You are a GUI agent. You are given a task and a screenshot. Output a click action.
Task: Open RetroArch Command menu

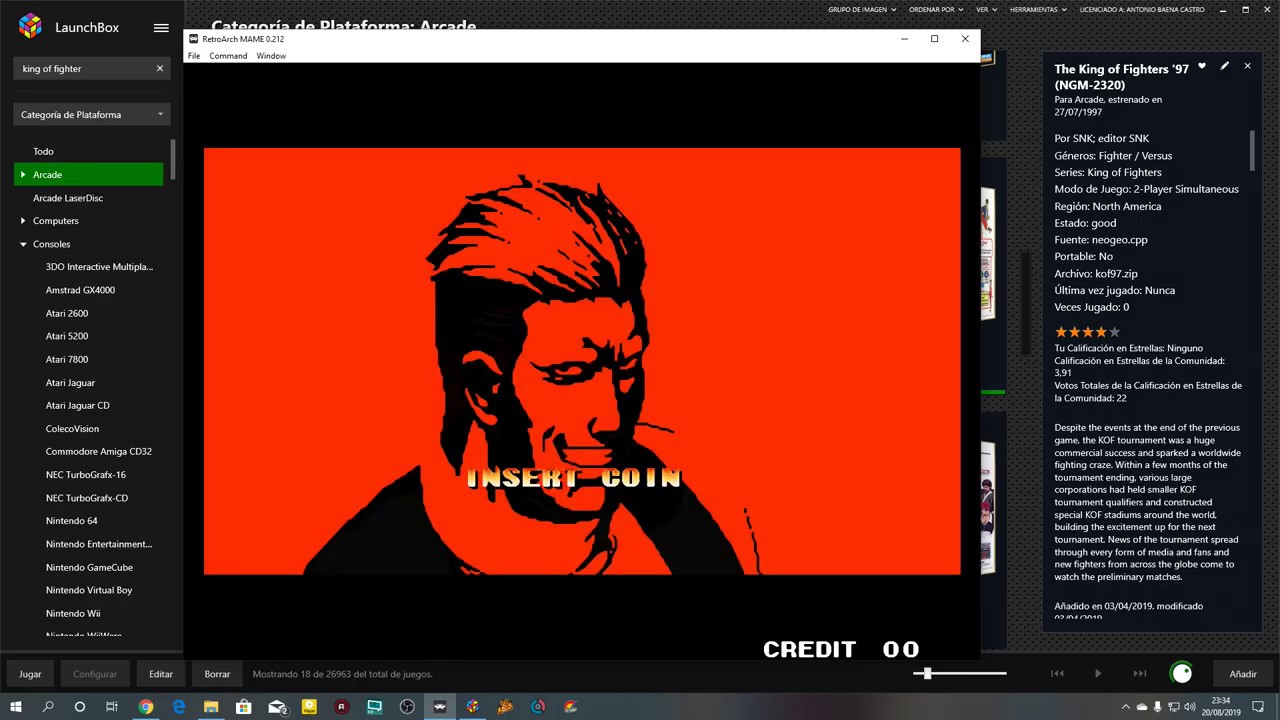pyautogui.click(x=228, y=56)
